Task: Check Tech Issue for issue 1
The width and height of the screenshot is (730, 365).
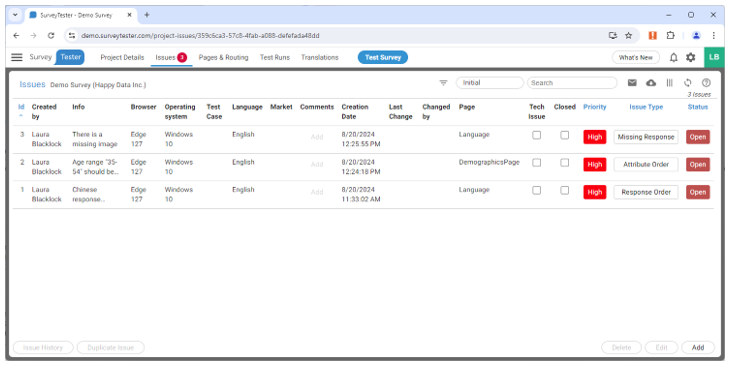Action: click(x=536, y=190)
